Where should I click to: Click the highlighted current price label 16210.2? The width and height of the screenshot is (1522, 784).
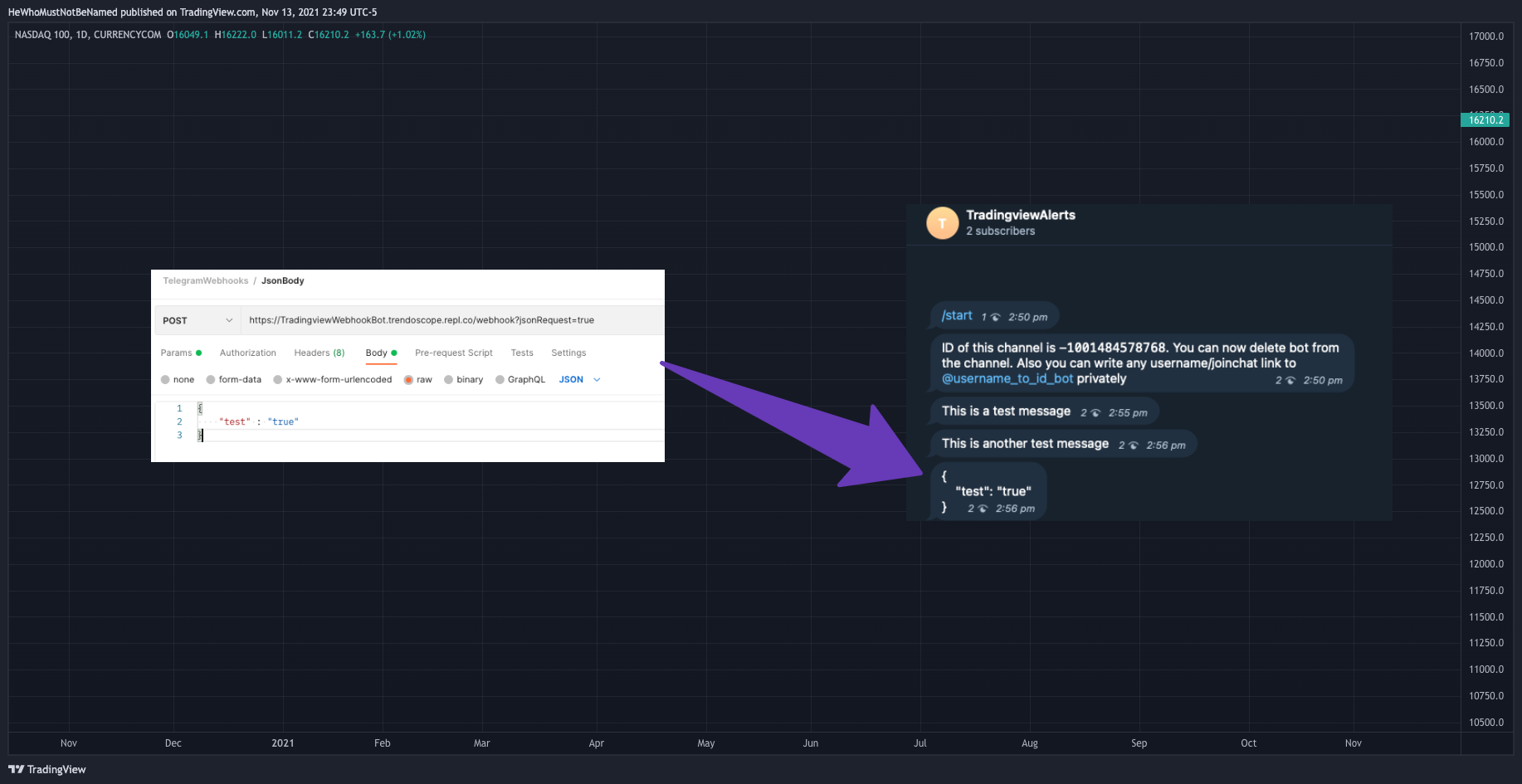pos(1485,120)
